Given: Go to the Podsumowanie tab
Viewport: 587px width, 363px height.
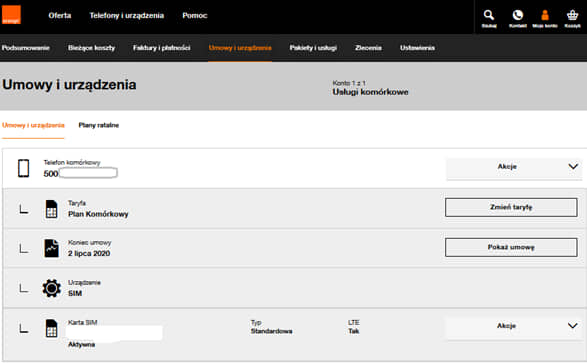Looking at the screenshot, I should 25,48.
